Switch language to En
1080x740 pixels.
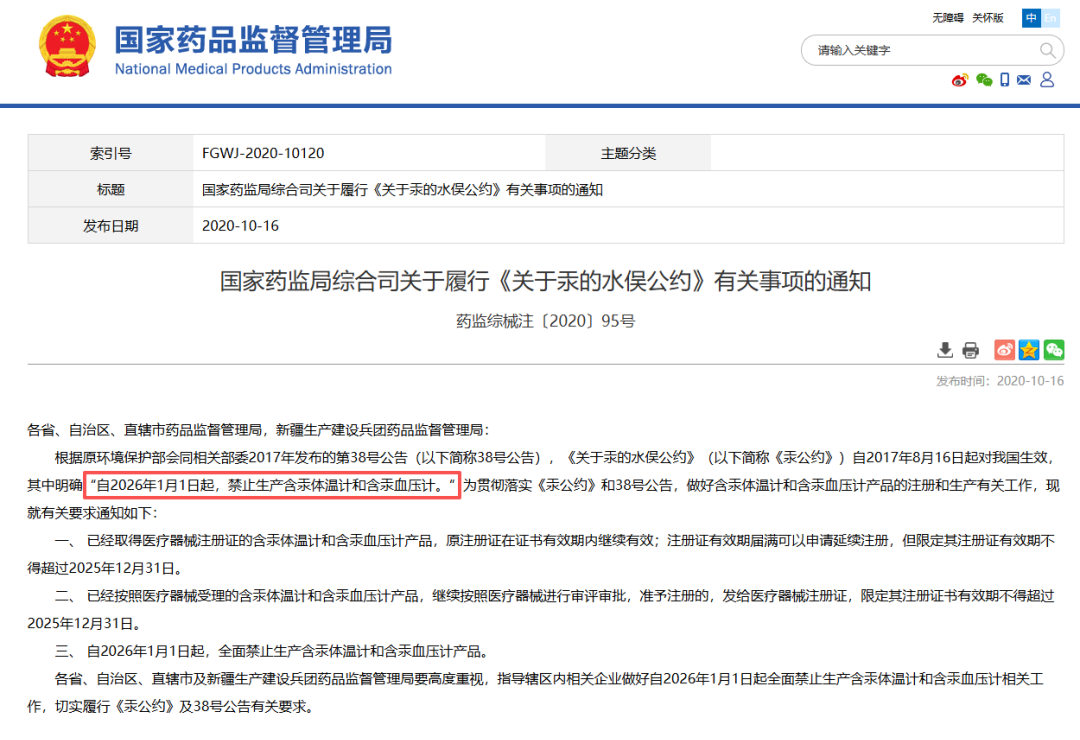[x=1050, y=18]
